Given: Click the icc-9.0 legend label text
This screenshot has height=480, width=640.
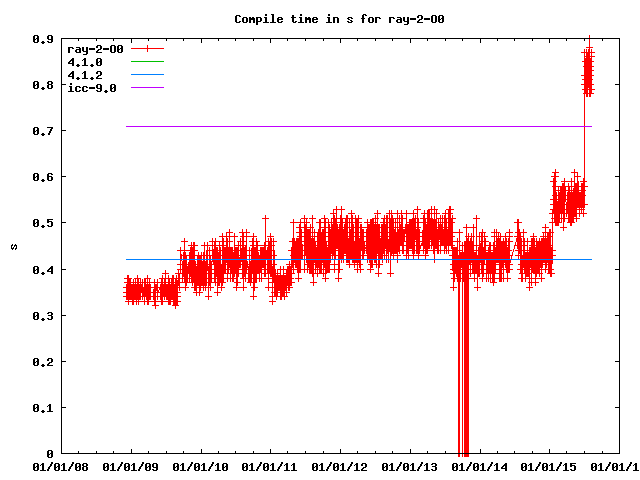Looking at the screenshot, I should coord(92,88).
